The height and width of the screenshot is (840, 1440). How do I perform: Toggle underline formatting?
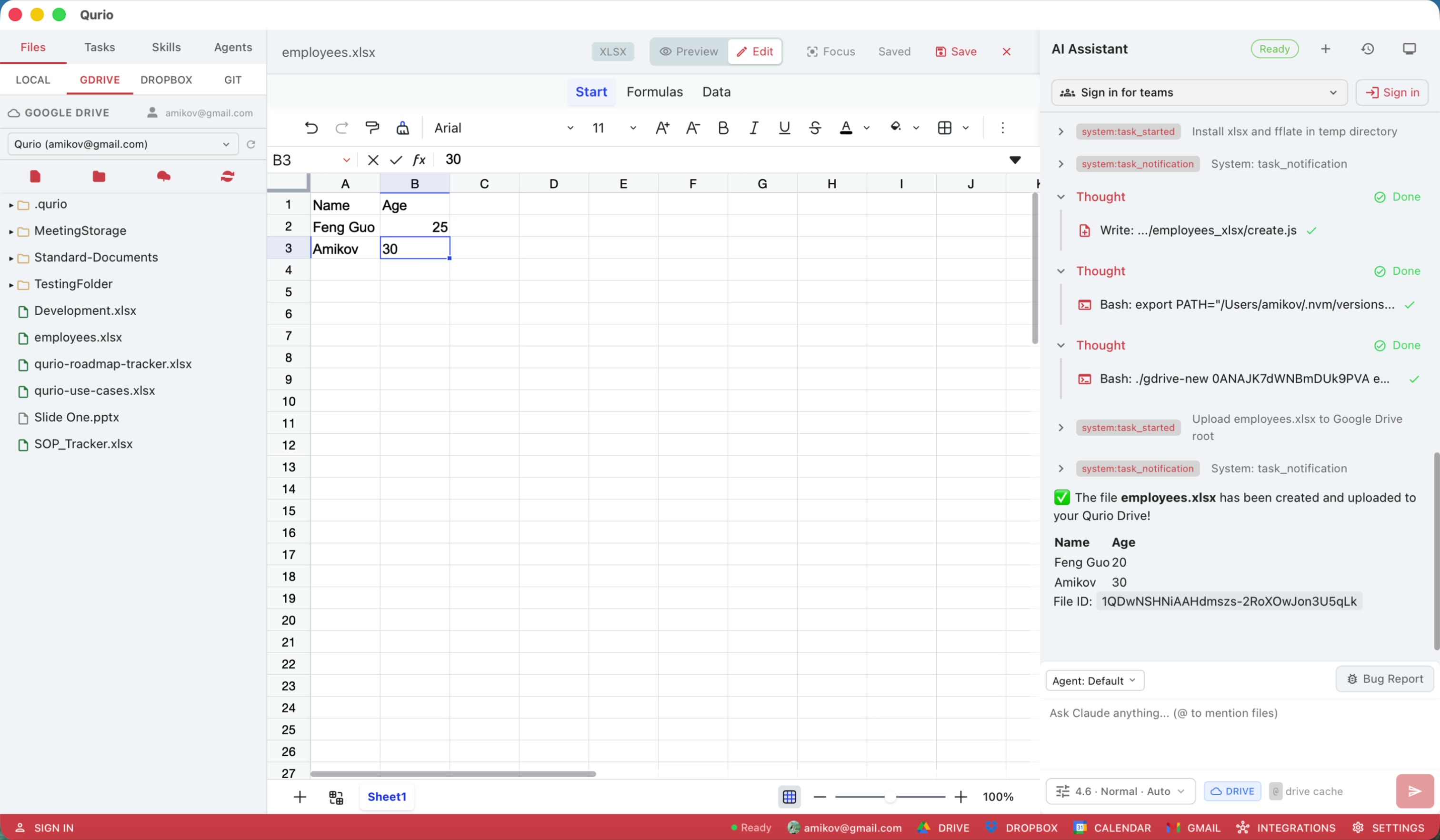[783, 128]
